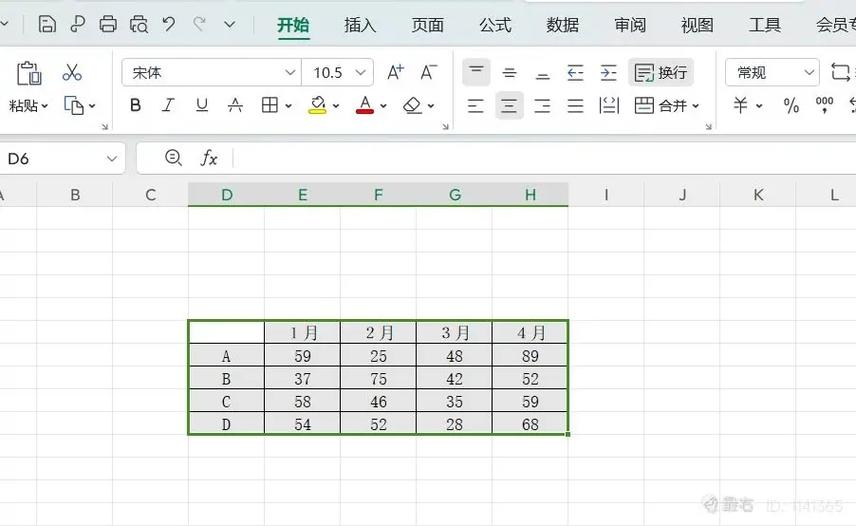
Task: Click the thousands separator 000 icon
Action: [x=824, y=105]
